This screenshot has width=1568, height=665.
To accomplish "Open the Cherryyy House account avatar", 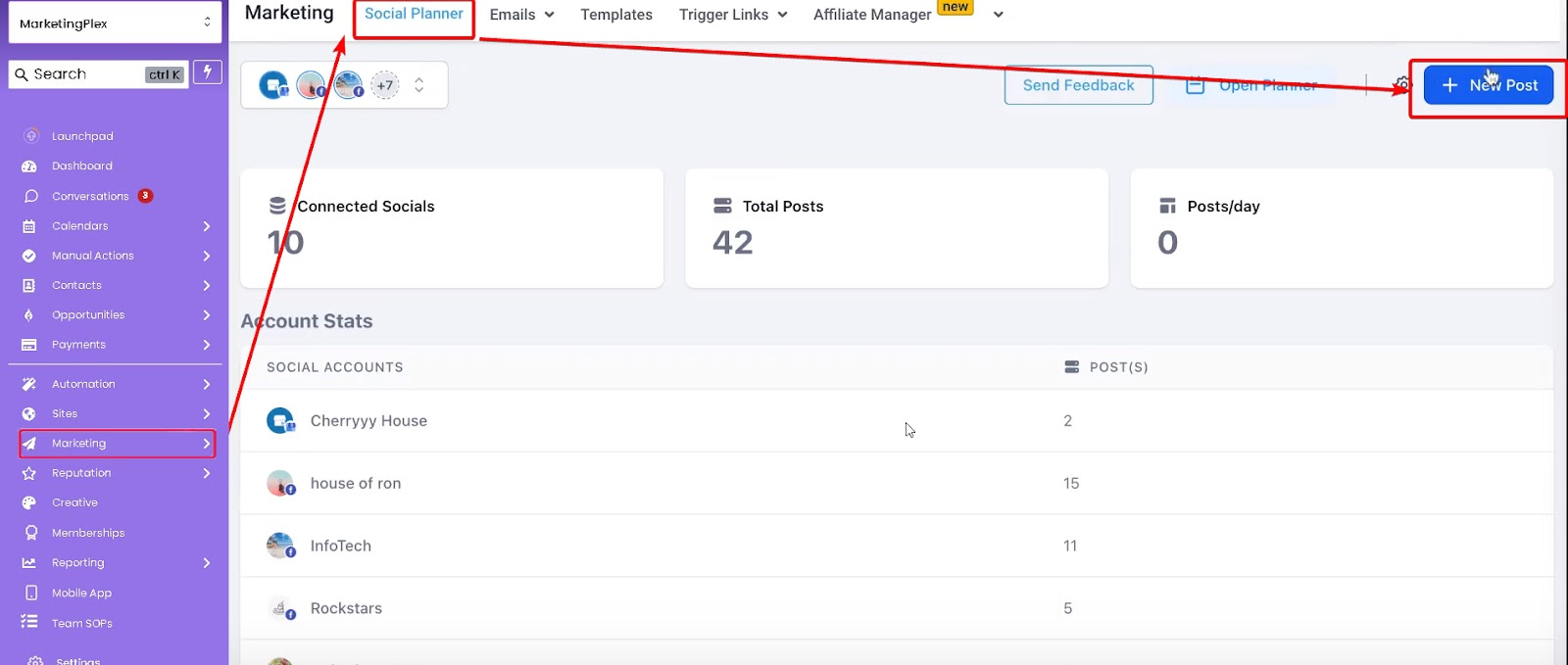I will click(280, 421).
